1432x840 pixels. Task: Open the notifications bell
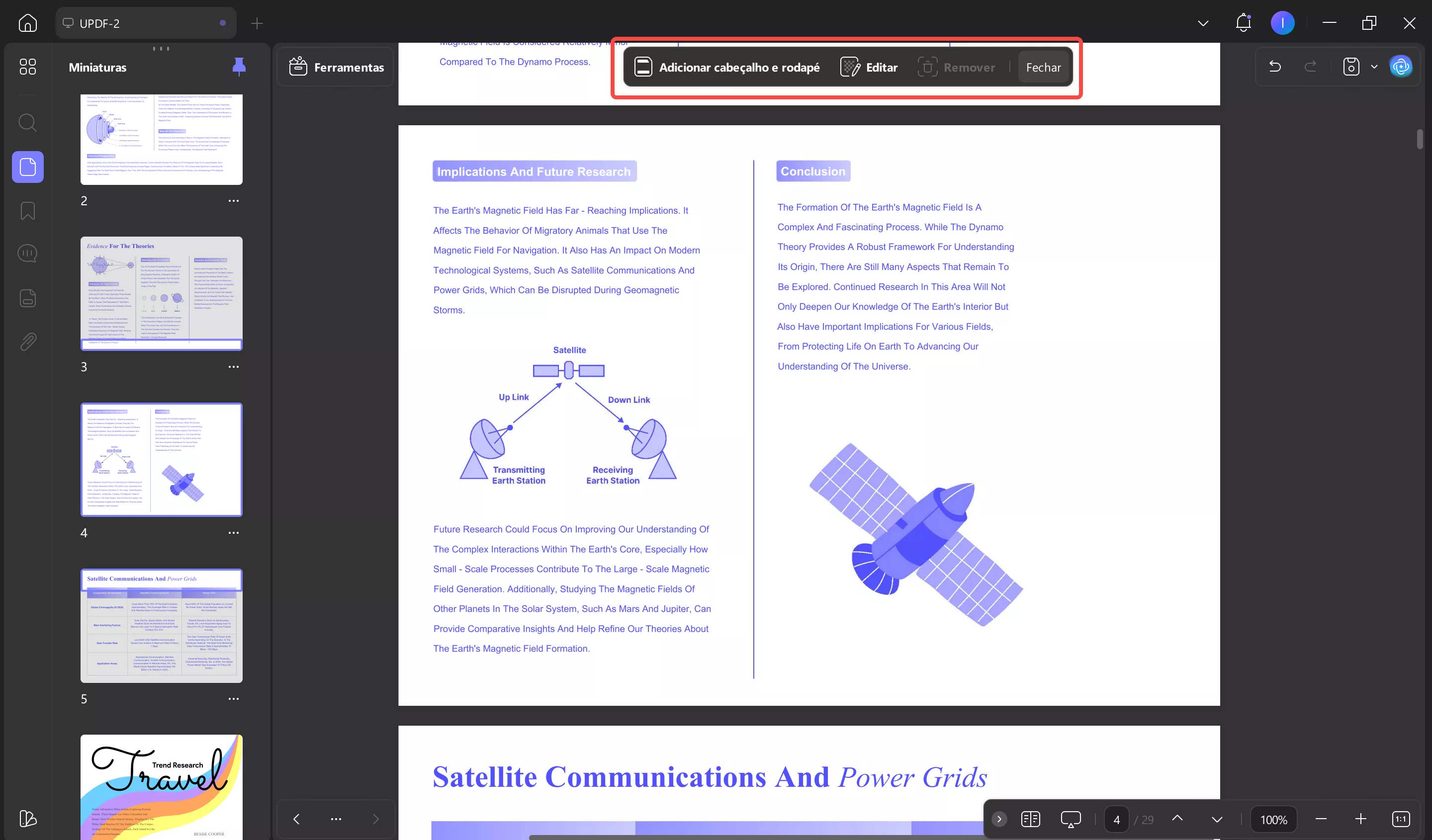pos(1244,23)
